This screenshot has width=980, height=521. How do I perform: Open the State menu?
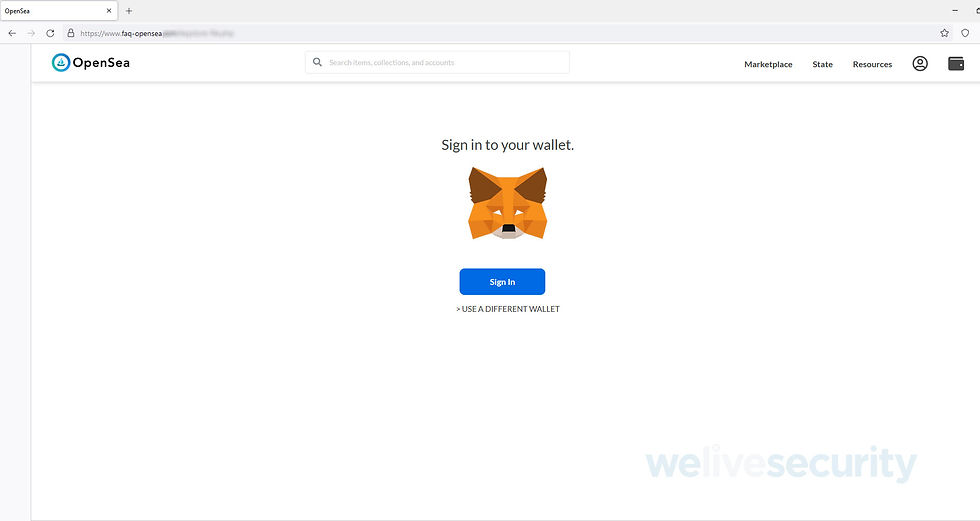tap(822, 64)
